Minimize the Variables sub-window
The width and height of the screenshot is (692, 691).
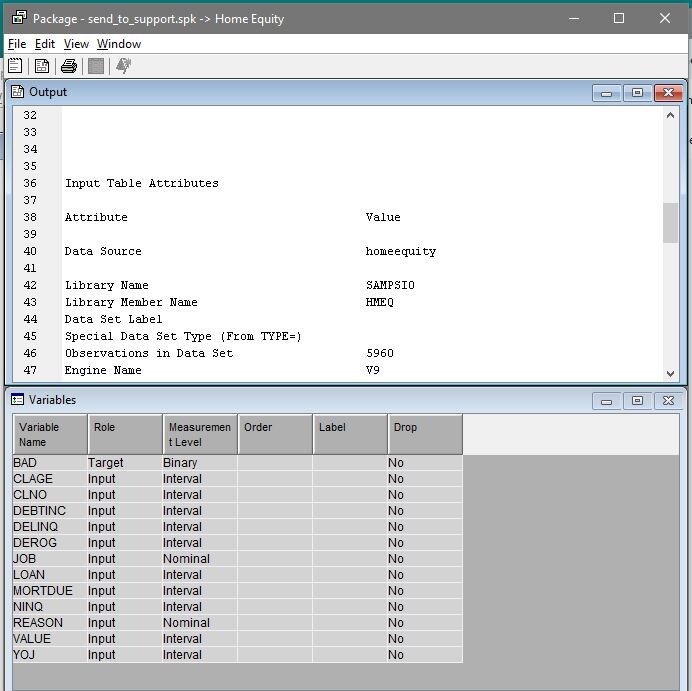tap(607, 401)
